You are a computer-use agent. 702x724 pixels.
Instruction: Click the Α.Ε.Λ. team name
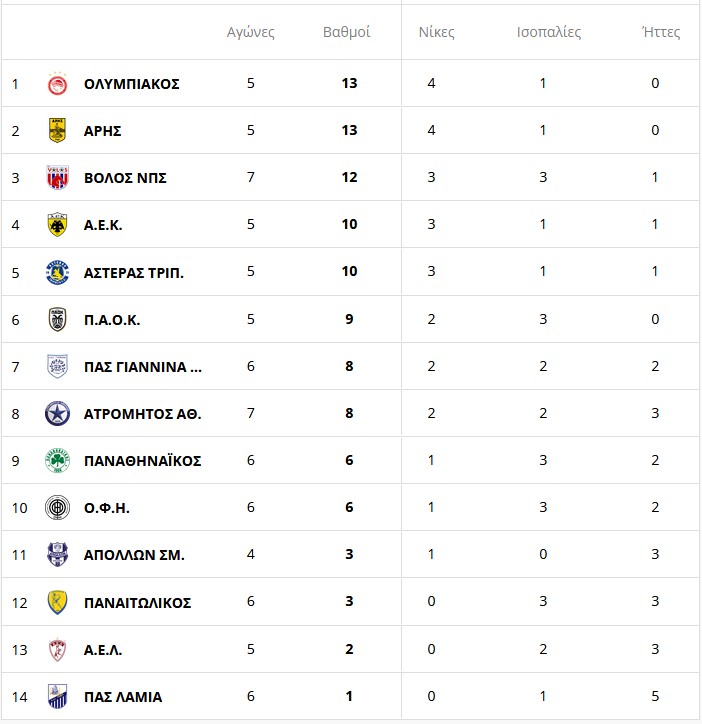tap(103, 650)
